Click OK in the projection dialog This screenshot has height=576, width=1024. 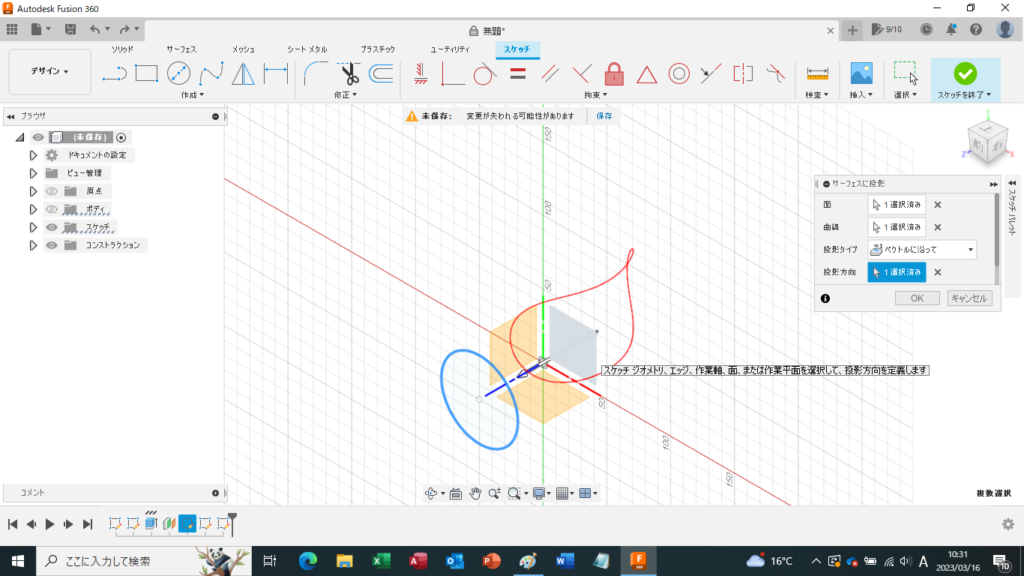click(x=917, y=298)
